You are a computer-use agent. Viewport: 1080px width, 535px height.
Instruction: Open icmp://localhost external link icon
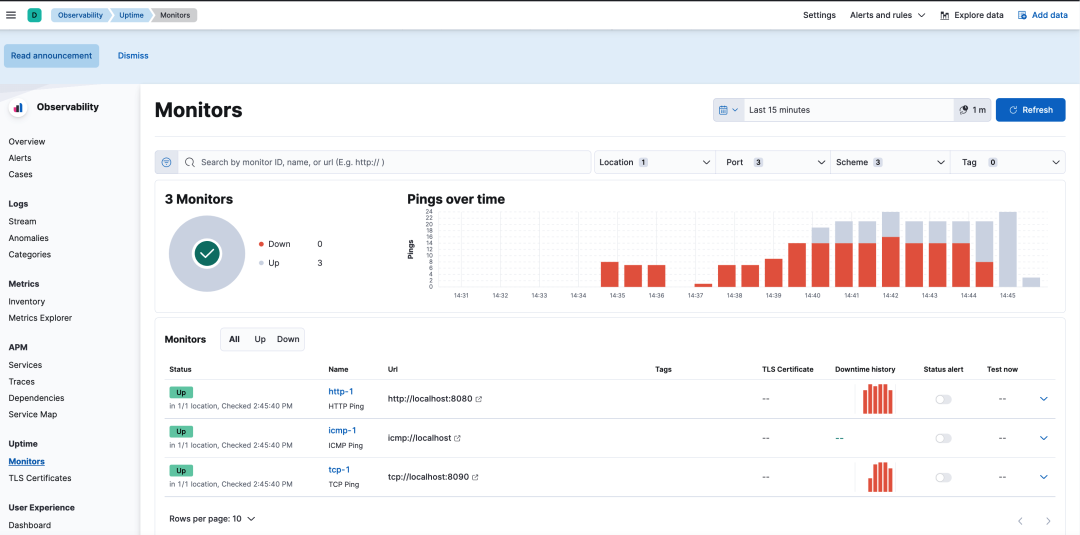click(457, 438)
